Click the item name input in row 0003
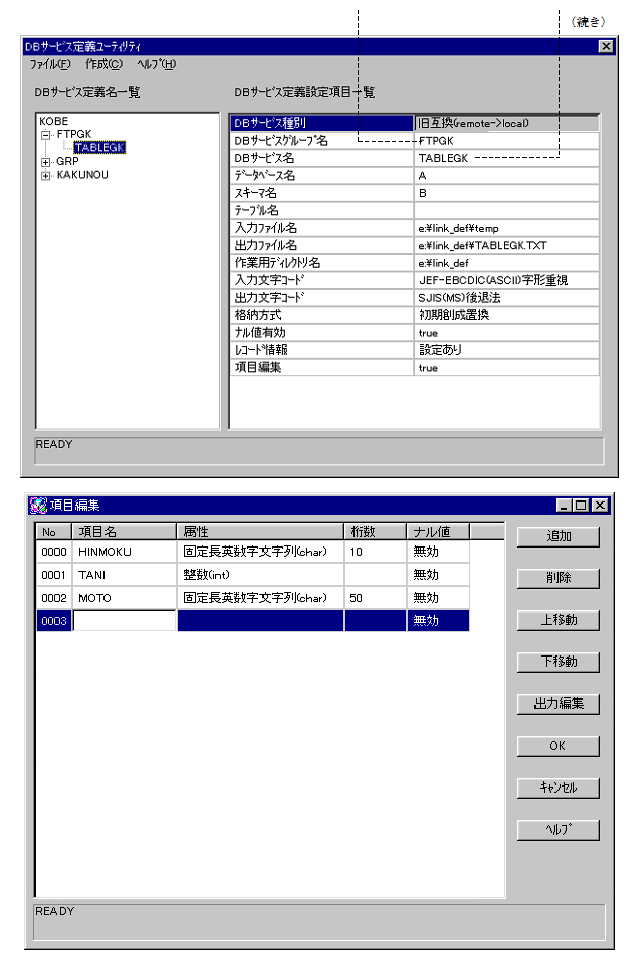 pyautogui.click(x=124, y=621)
